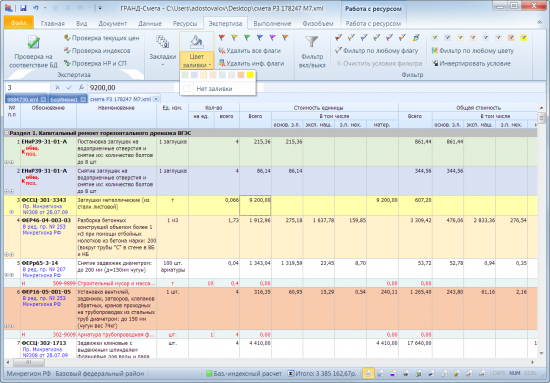Image resolution: width=550 pixels, height=383 pixels.
Task: Collapse Раздел 1 section row
Action: (6, 133)
